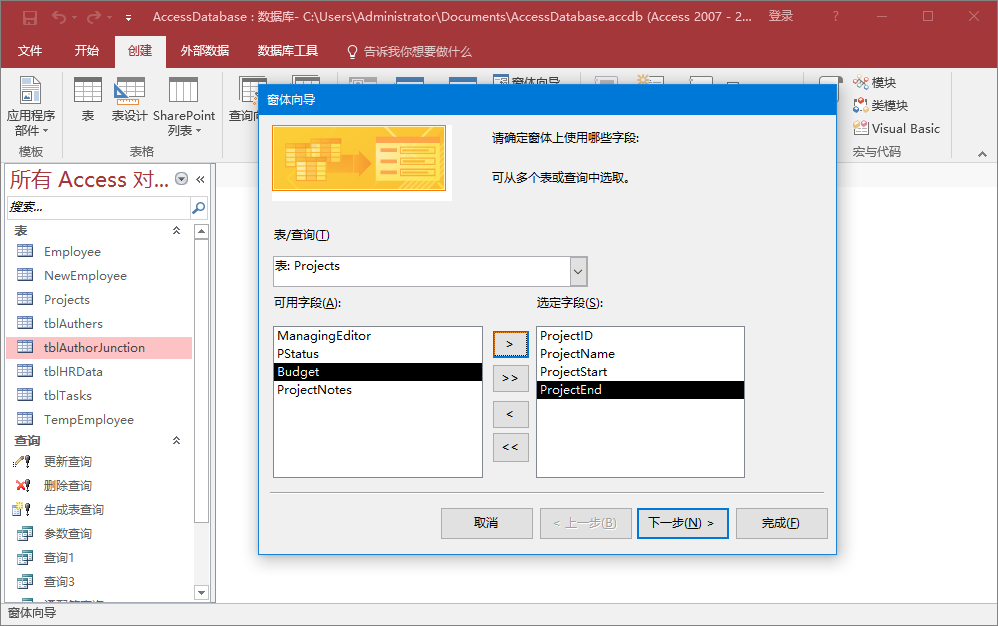Open navigation pane category dropdown arrow
Screen dimensions: 998x626
click(x=181, y=179)
